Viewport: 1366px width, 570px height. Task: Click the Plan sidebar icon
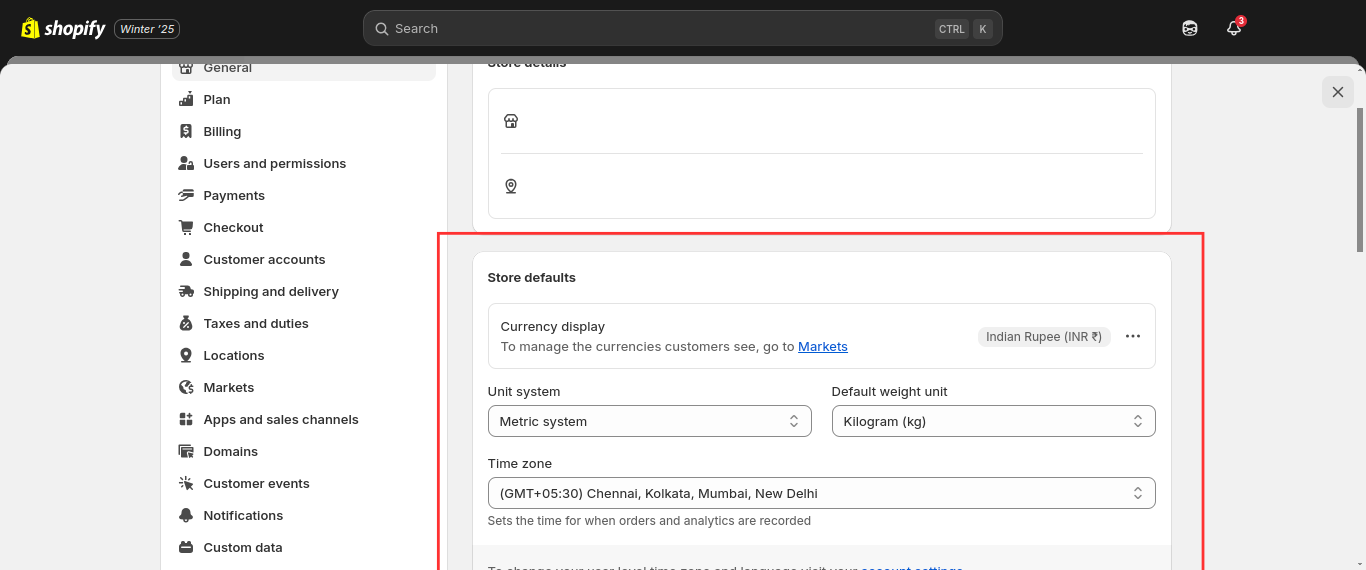pyautogui.click(x=186, y=99)
